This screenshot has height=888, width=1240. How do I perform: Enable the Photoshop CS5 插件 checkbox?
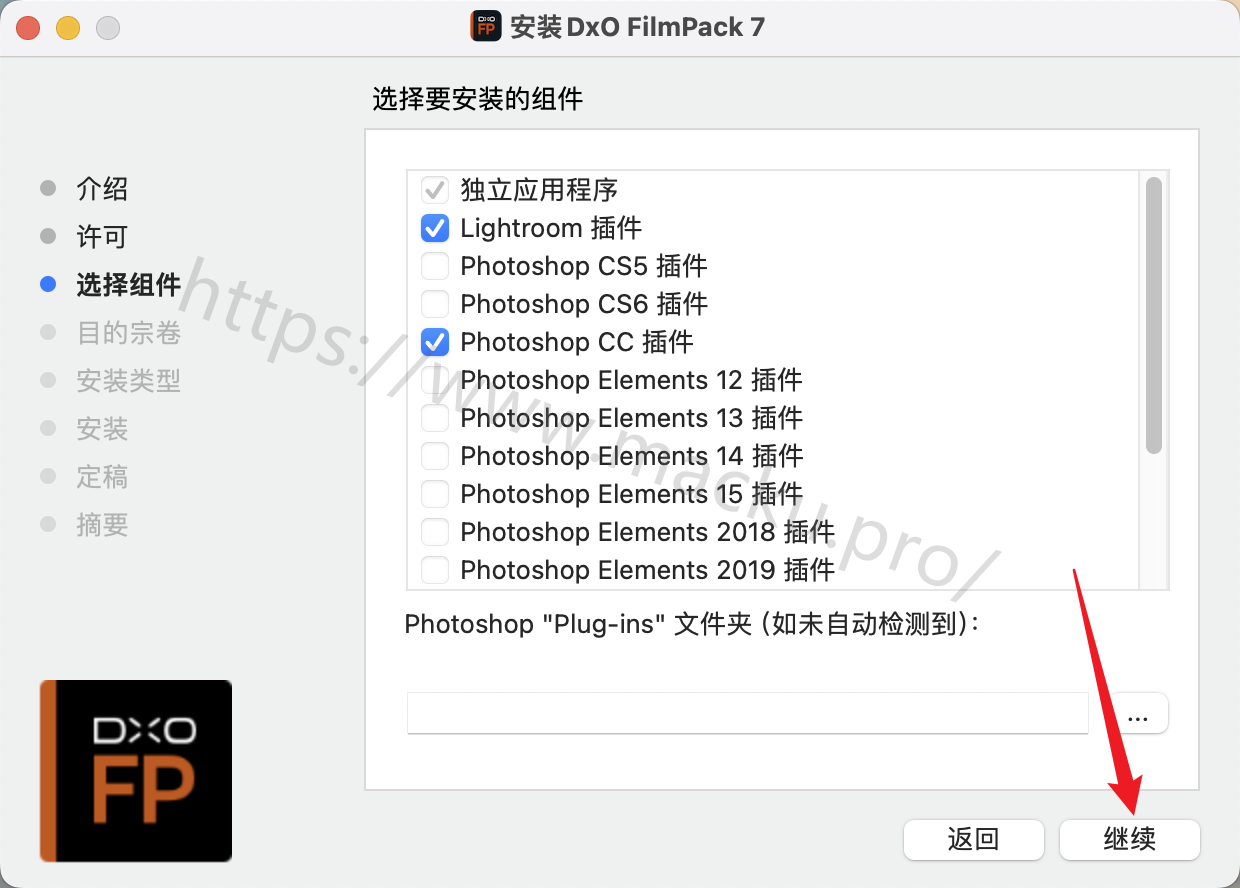[435, 266]
